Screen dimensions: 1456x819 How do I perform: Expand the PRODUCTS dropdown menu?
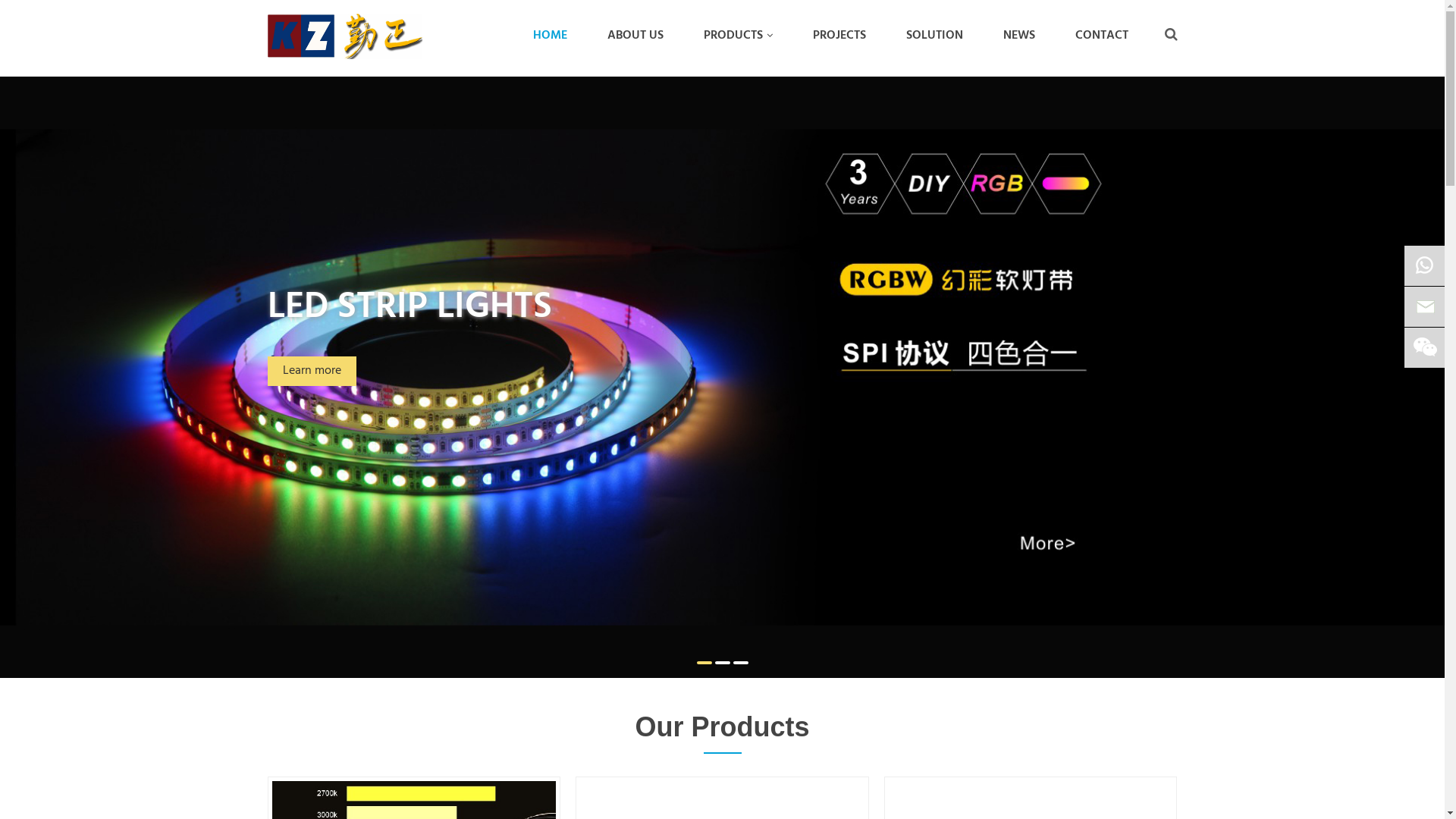click(x=738, y=36)
